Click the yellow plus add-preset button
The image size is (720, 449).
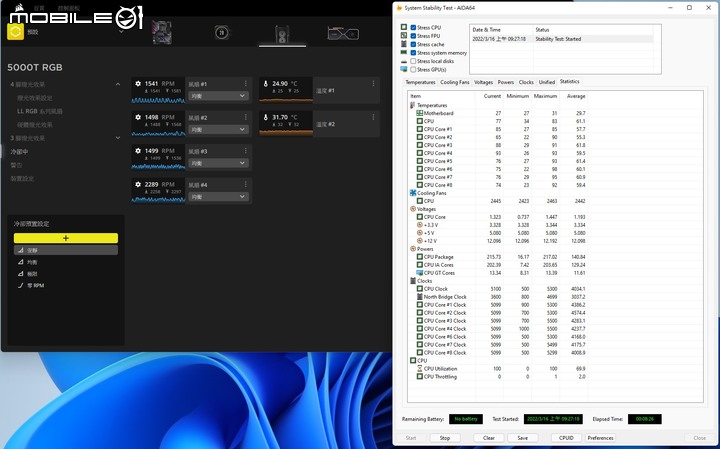[66, 238]
